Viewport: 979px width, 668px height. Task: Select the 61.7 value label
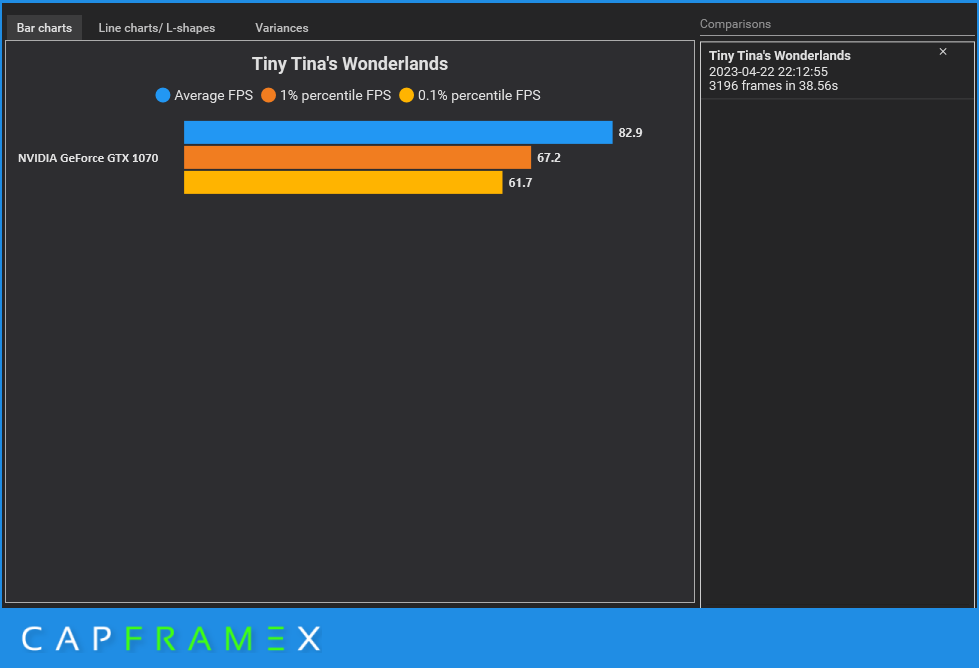click(x=520, y=182)
